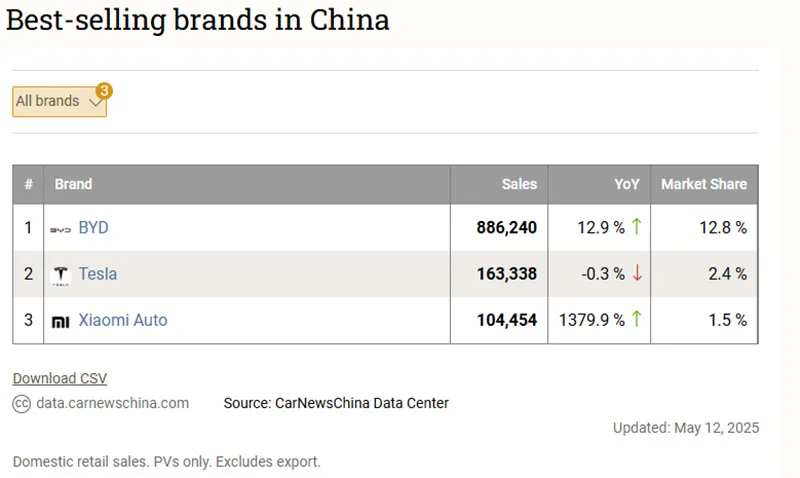The height and width of the screenshot is (478, 800).
Task: Click the # rank column header
Action: (28, 184)
